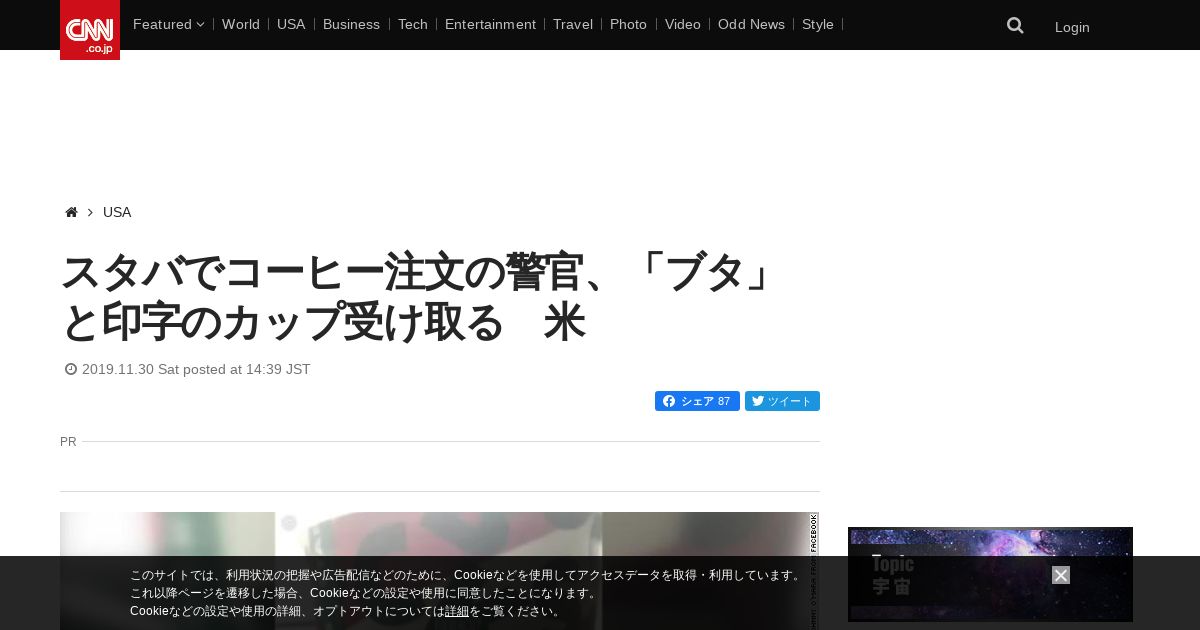Go to the home breadcrumb icon
Viewport: 1200px width, 630px height.
(x=71, y=212)
